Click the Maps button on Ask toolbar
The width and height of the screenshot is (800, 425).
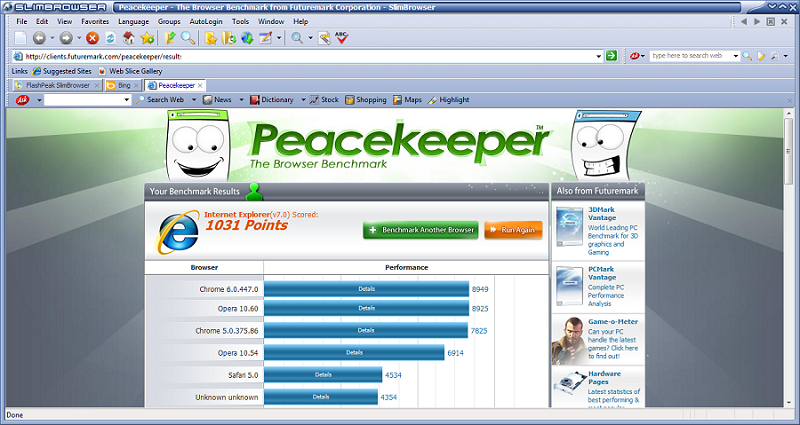point(407,100)
